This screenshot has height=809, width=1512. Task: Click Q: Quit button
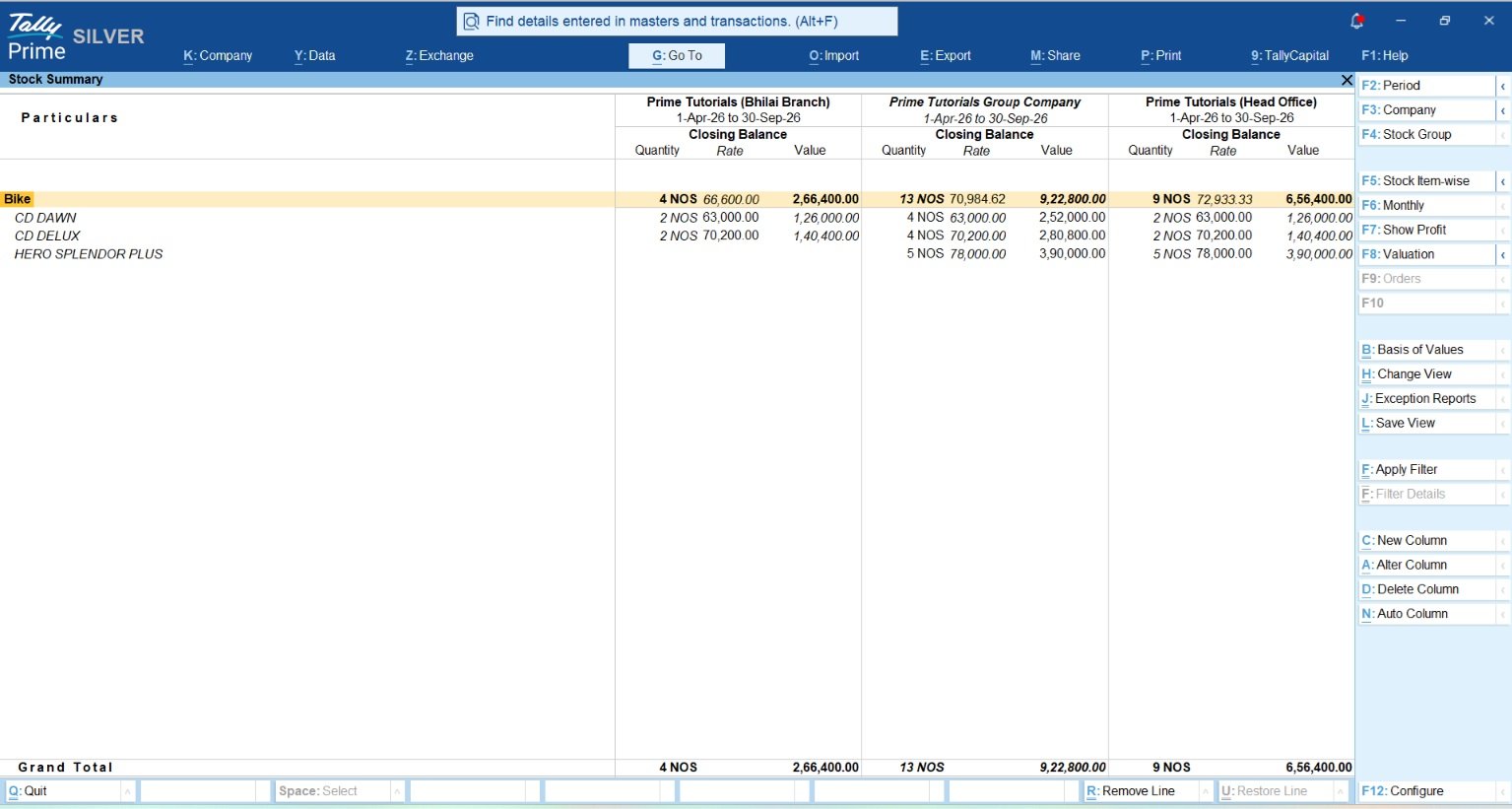tap(62, 791)
